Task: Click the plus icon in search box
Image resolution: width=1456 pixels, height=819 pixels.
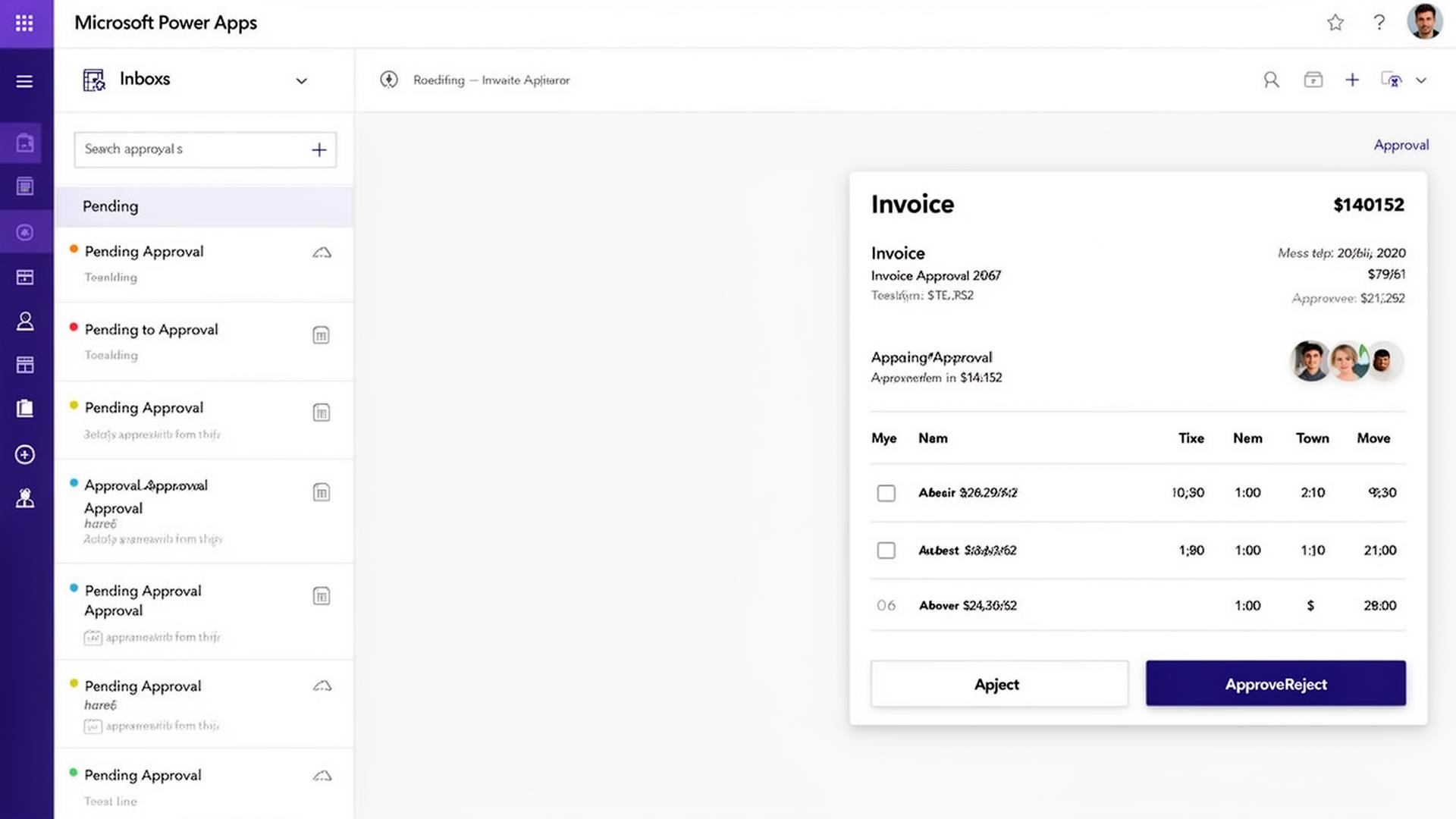Action: (x=319, y=150)
